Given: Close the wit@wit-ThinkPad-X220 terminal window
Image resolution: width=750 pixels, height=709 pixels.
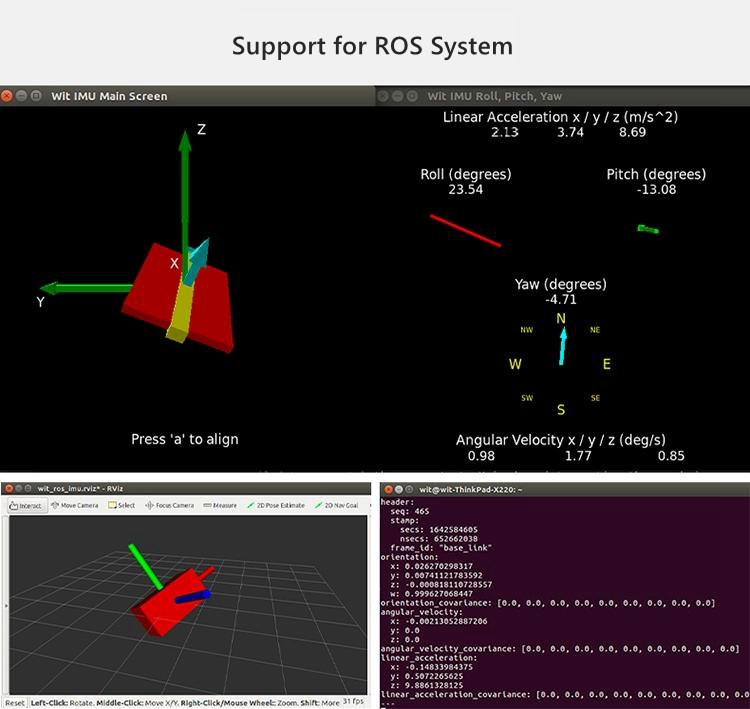Looking at the screenshot, I should (387, 489).
